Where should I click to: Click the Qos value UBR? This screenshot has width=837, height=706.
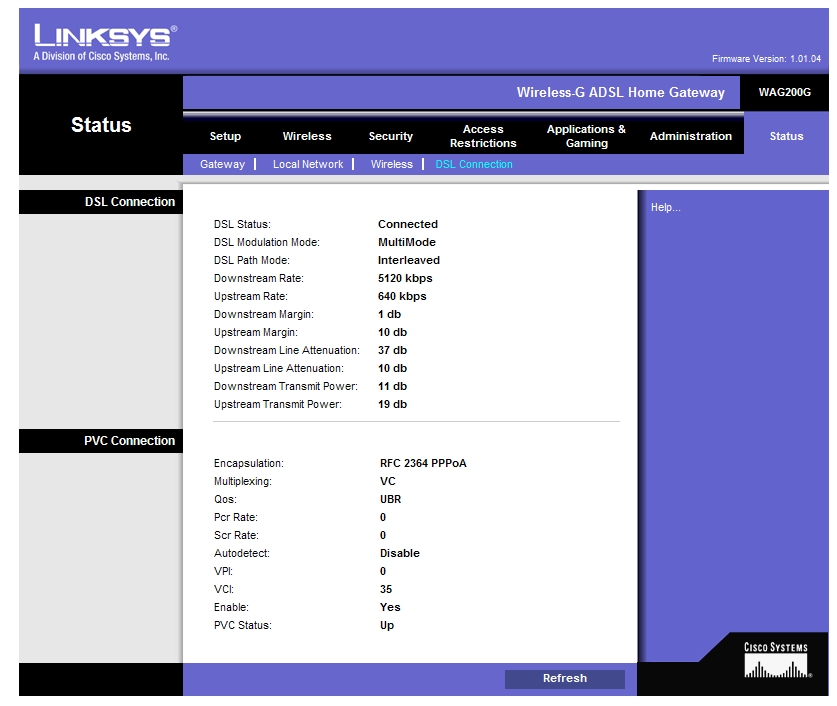[391, 499]
